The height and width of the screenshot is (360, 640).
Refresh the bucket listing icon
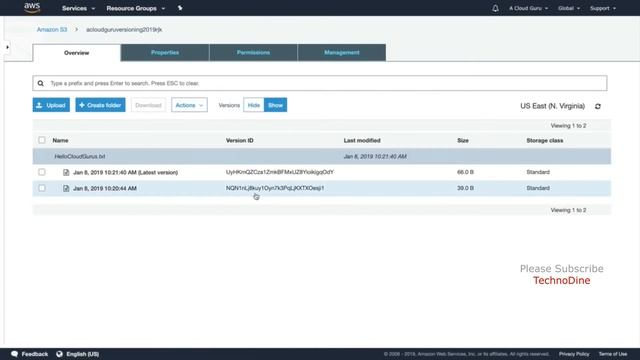pos(598,106)
